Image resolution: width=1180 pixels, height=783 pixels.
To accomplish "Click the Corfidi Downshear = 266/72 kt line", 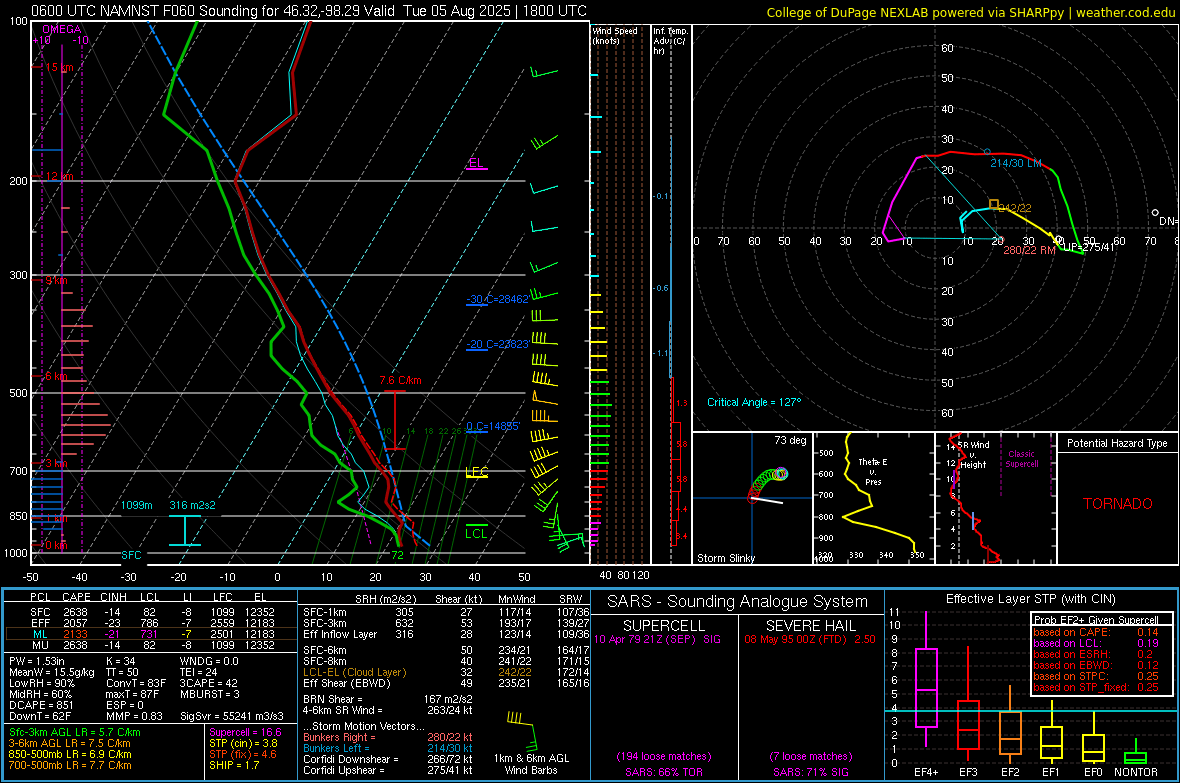I will (x=388, y=759).
